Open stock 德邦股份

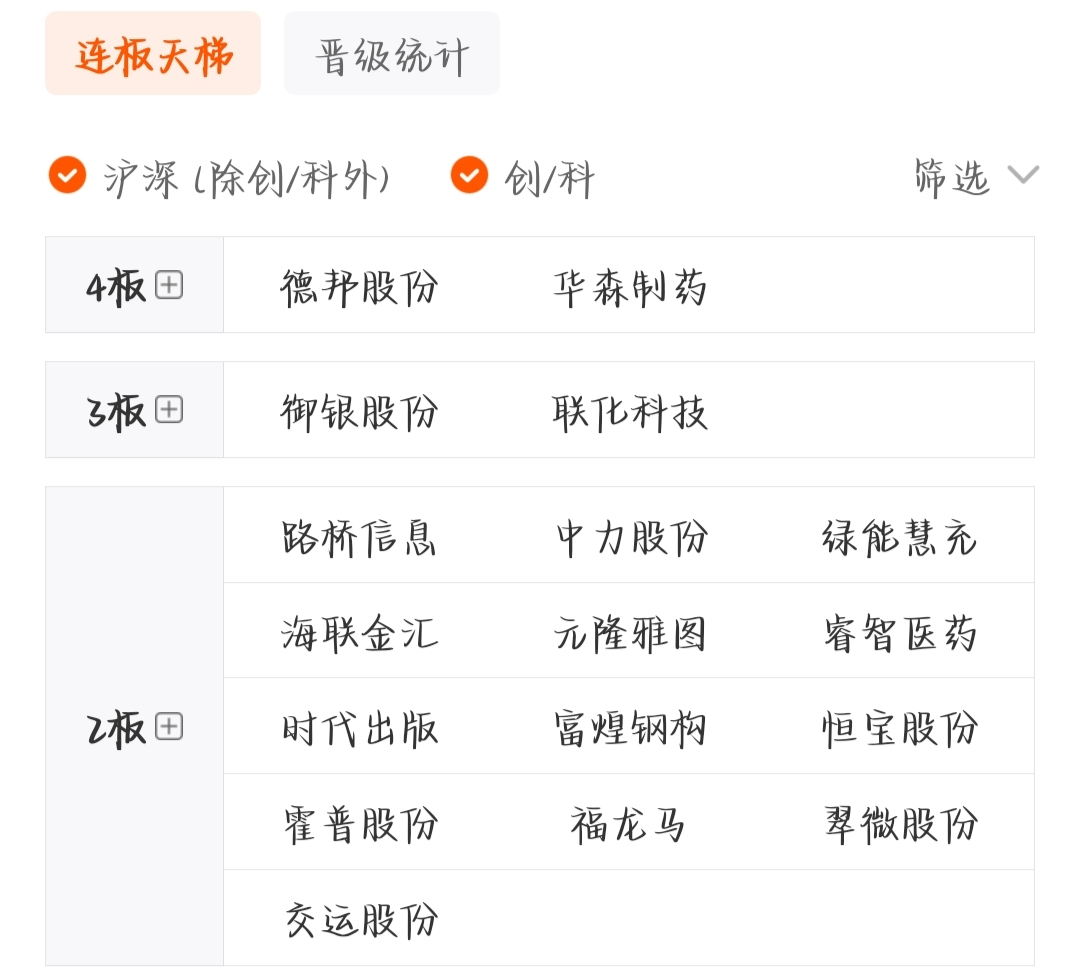click(360, 288)
